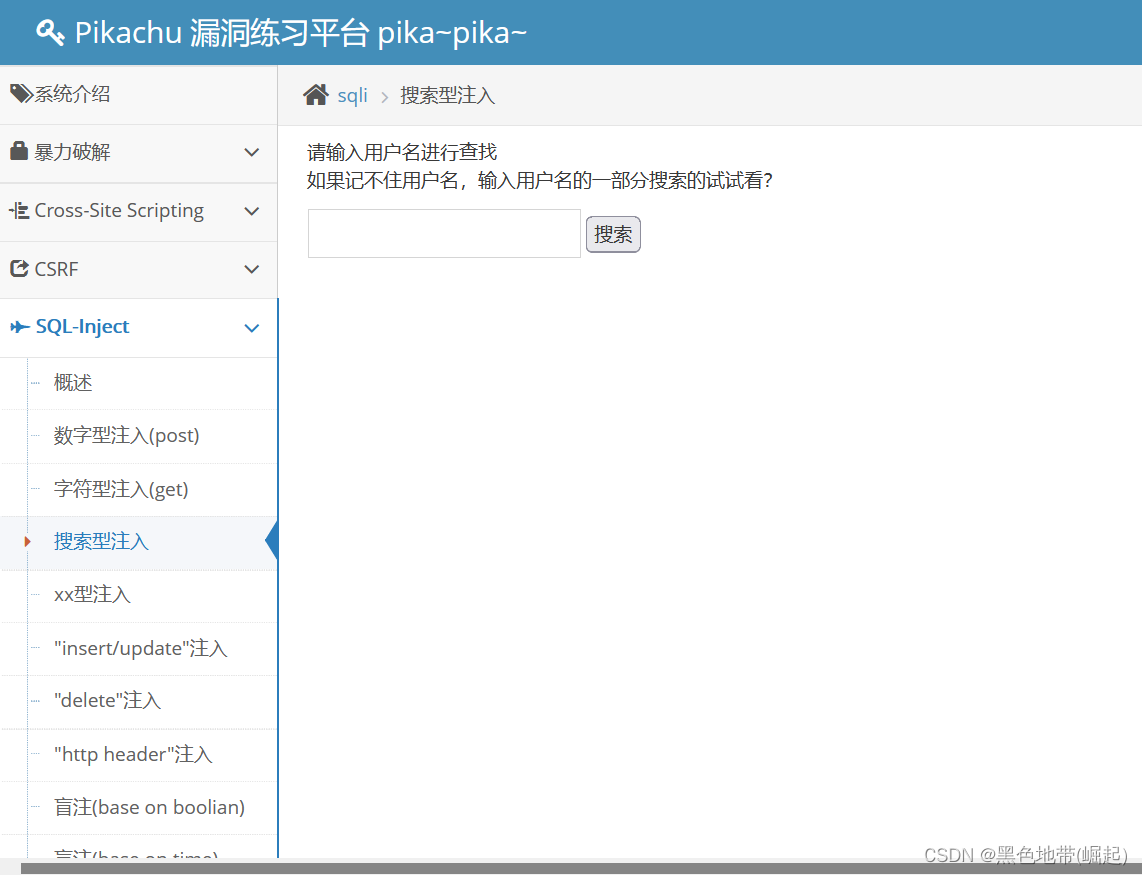Image resolution: width=1142 pixels, height=875 pixels.
Task: Focus the username search input field
Action: pos(444,233)
